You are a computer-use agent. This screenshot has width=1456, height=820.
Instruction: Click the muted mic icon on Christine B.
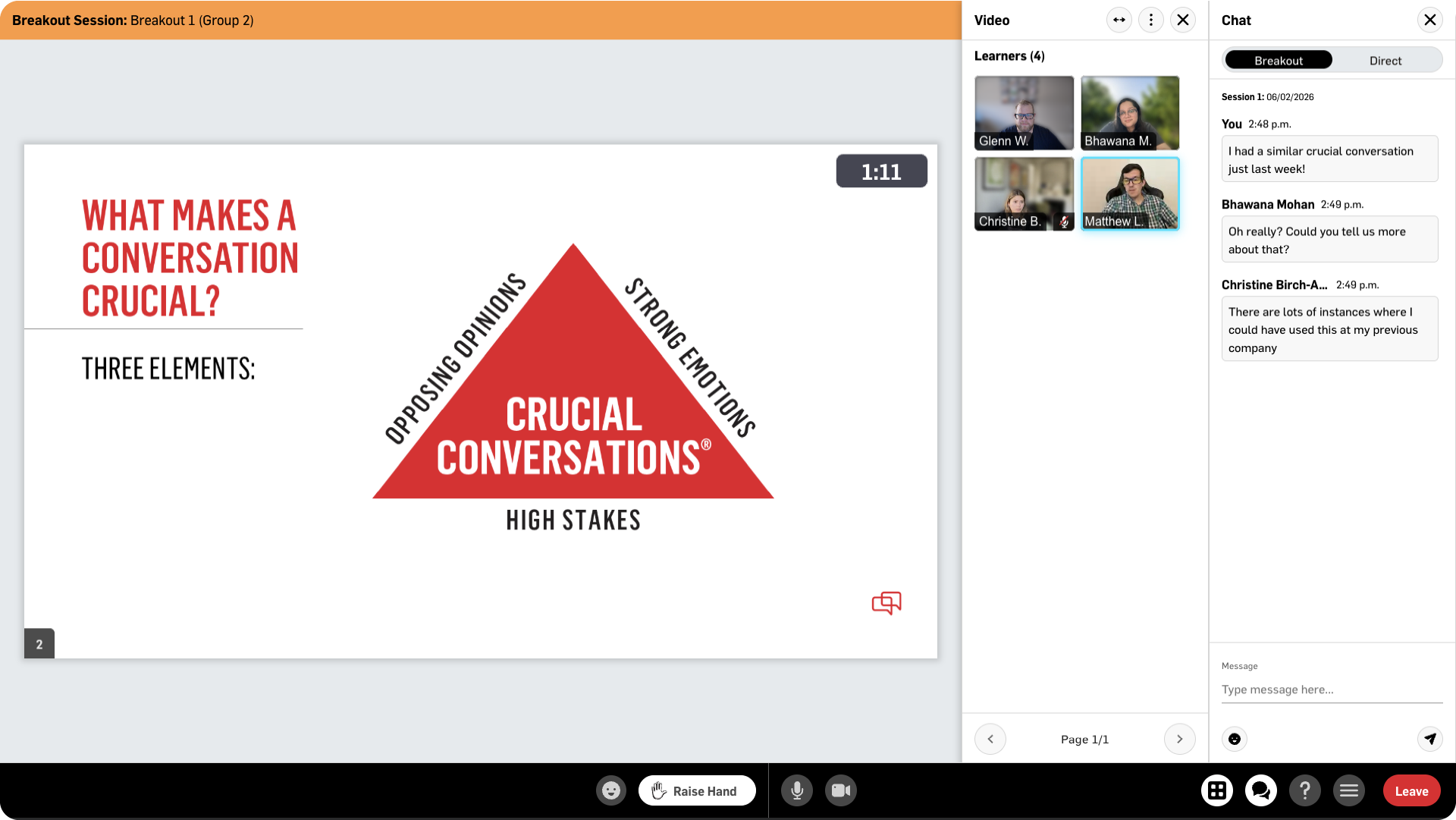pos(1064,221)
